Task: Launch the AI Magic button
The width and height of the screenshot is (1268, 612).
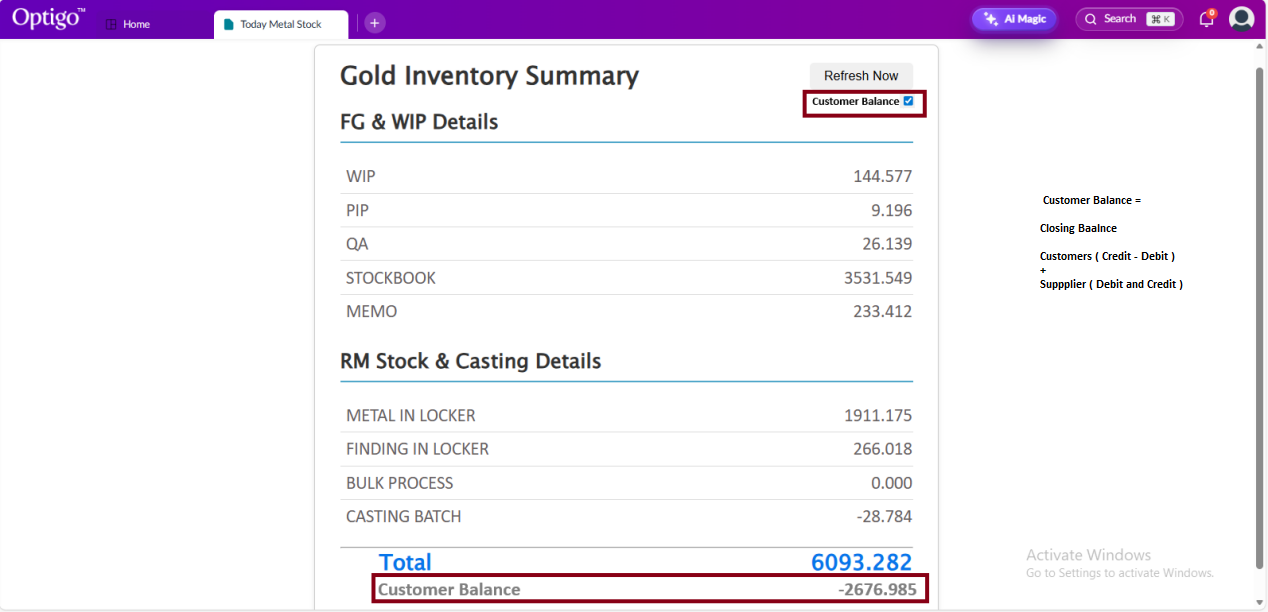Action: click(1014, 19)
